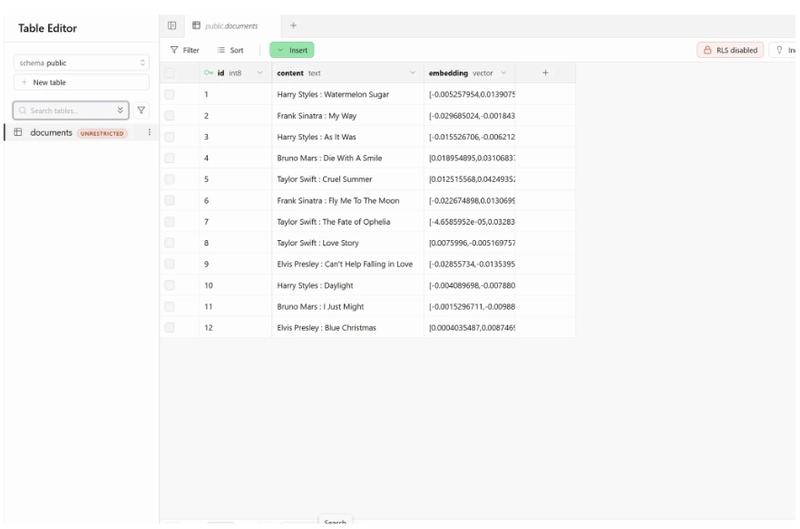Toggle the sidebar panel icon beside tabs
Viewport: 800px width, 529px height.
[172, 26]
